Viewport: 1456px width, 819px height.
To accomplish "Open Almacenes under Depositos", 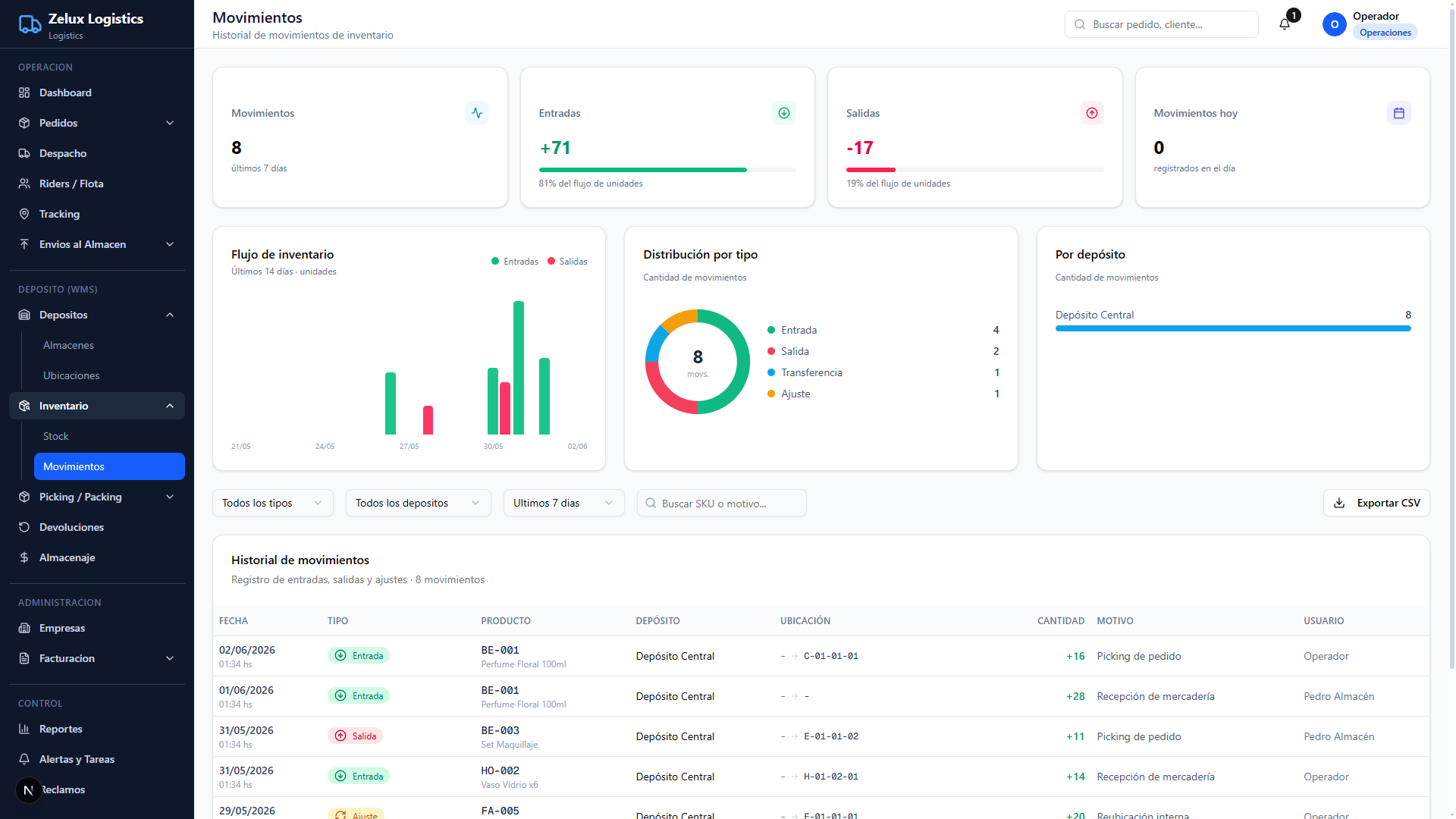I will [x=109, y=345].
